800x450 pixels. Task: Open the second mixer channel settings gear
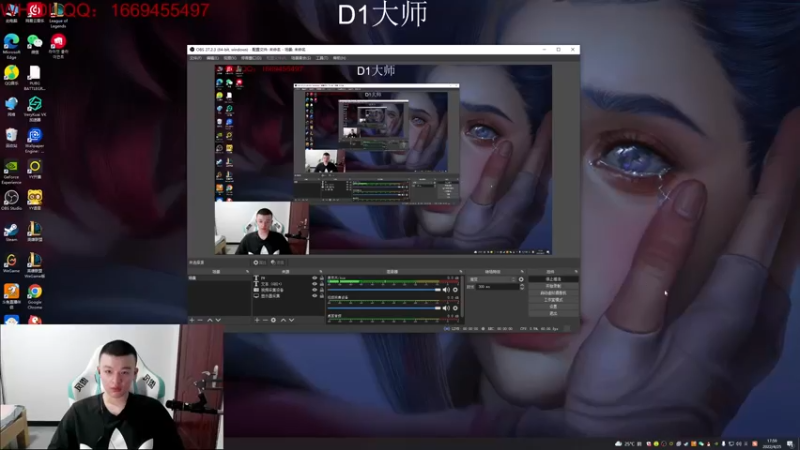tap(455, 308)
